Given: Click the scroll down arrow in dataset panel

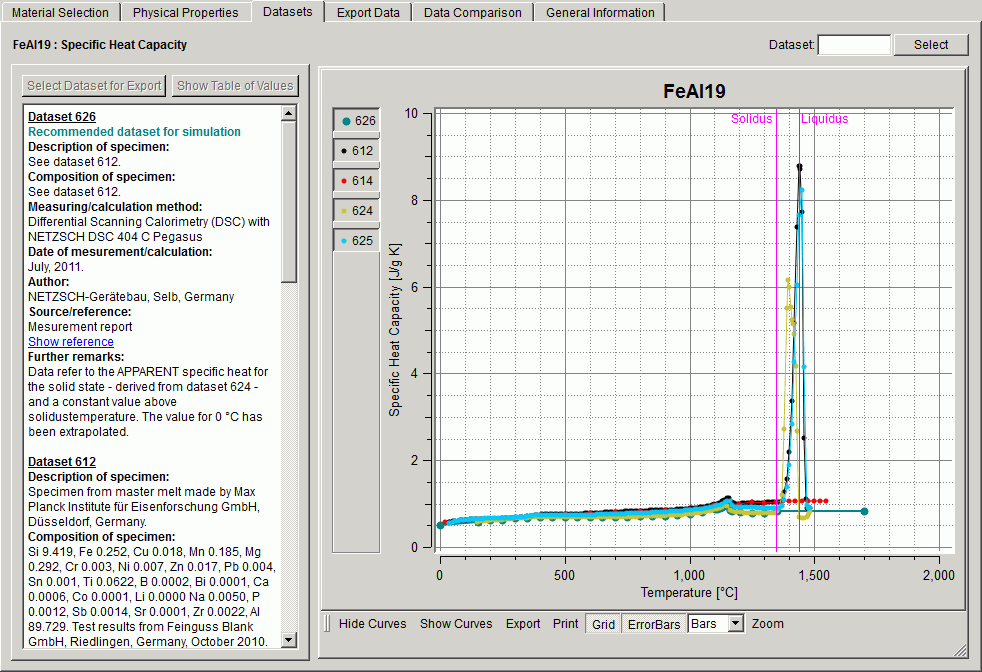Looking at the screenshot, I should 289,640.
